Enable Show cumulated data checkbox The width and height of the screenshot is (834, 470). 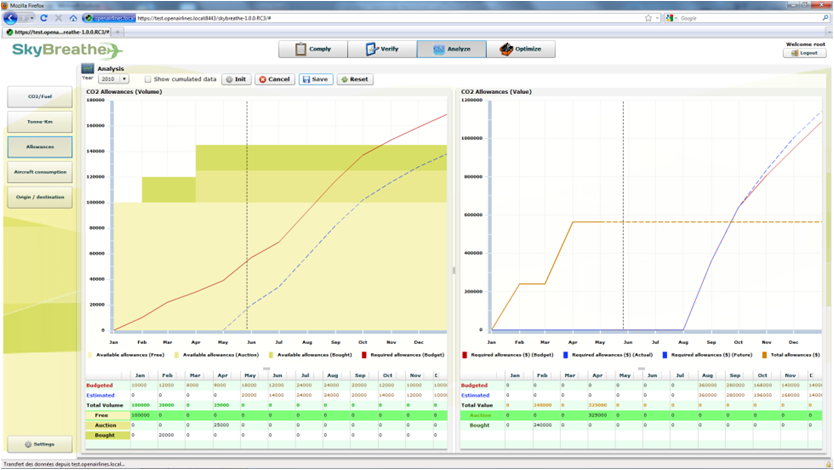point(148,79)
